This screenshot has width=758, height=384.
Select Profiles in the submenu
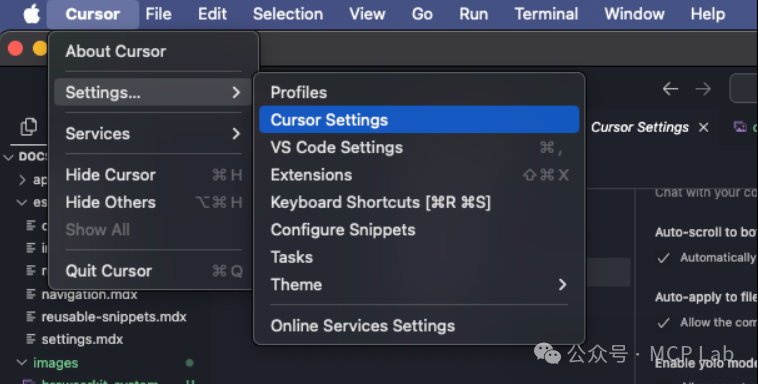click(x=419, y=92)
